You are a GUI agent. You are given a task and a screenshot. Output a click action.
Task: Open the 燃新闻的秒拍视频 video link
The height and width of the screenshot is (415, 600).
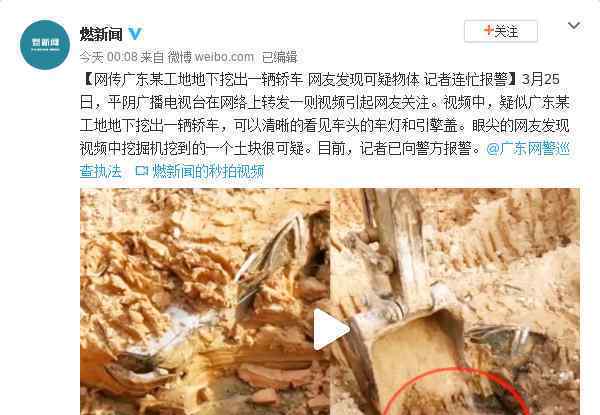coord(208,171)
